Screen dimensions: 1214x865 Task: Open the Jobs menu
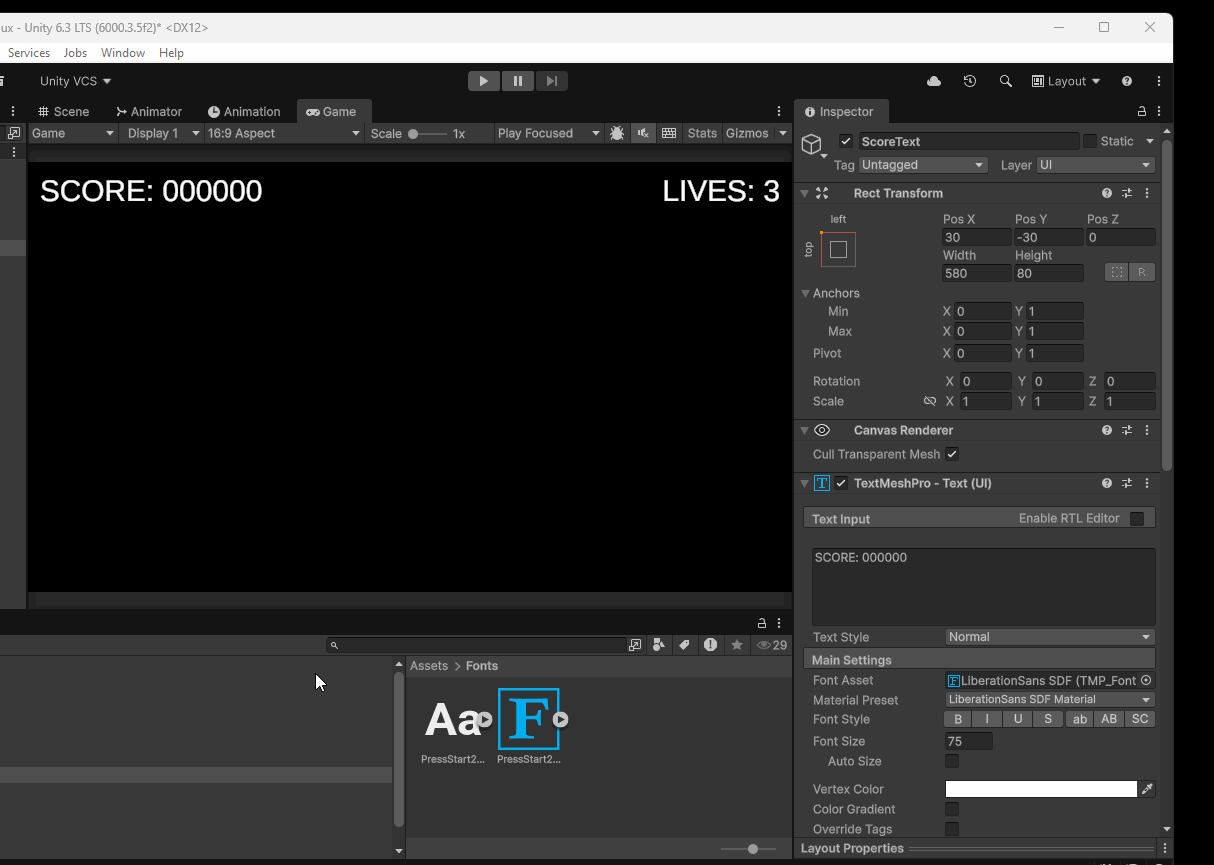(x=75, y=53)
